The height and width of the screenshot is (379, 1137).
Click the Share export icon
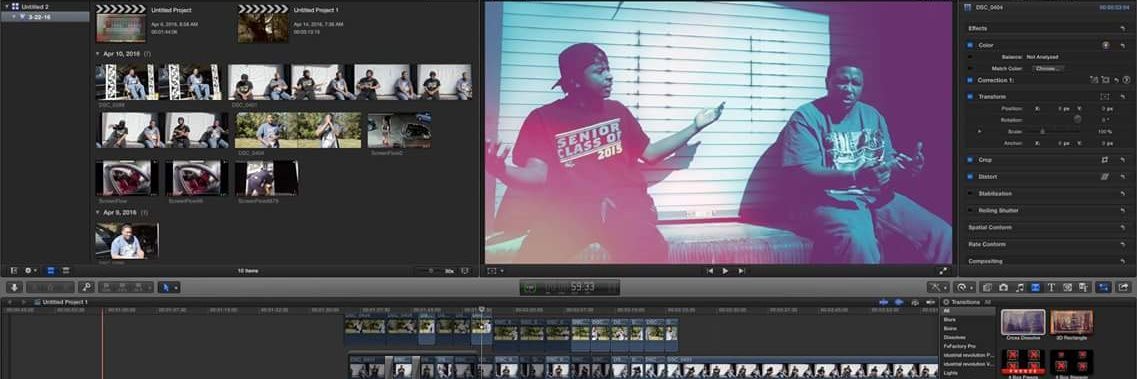point(1123,288)
